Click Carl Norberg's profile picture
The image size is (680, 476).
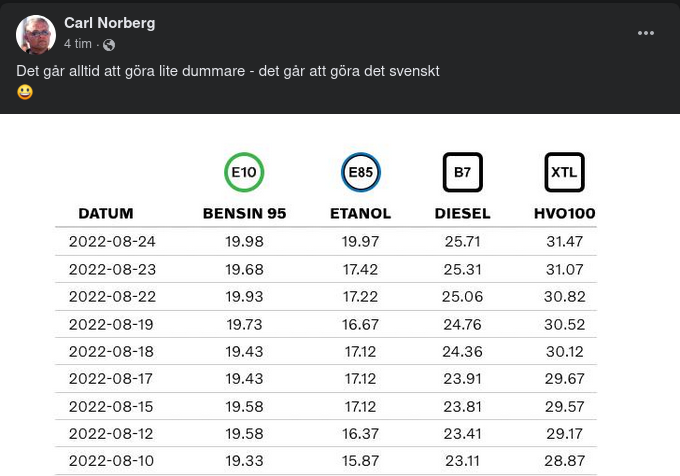[x=35, y=35]
